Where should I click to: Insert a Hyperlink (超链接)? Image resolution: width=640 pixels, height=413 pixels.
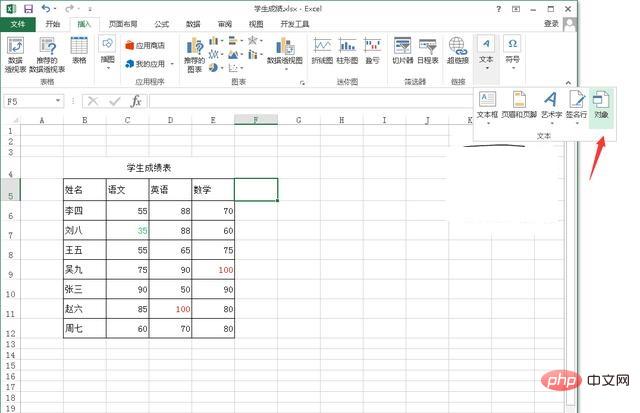pos(458,51)
